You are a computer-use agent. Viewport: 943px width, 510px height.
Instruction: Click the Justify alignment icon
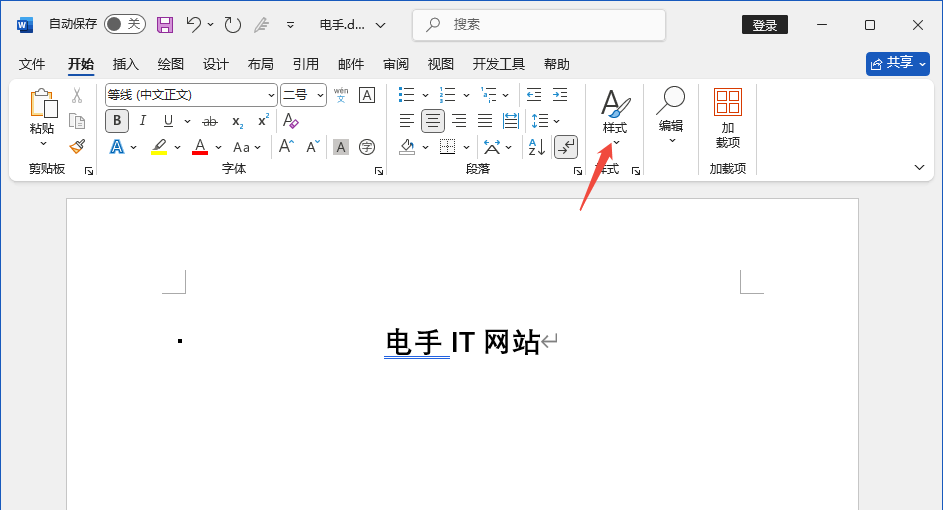tap(485, 121)
